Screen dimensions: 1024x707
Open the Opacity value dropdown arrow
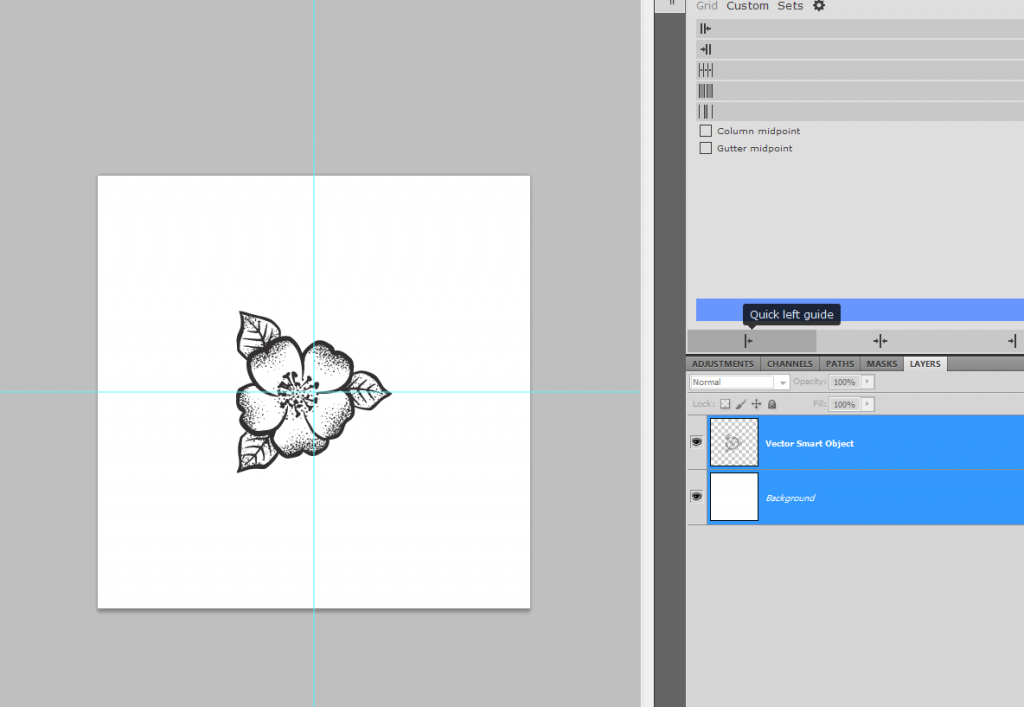(x=866, y=381)
